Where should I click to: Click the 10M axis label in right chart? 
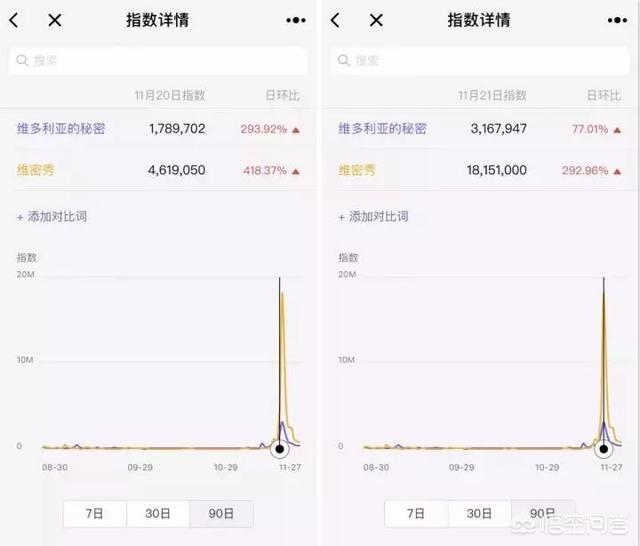point(347,360)
